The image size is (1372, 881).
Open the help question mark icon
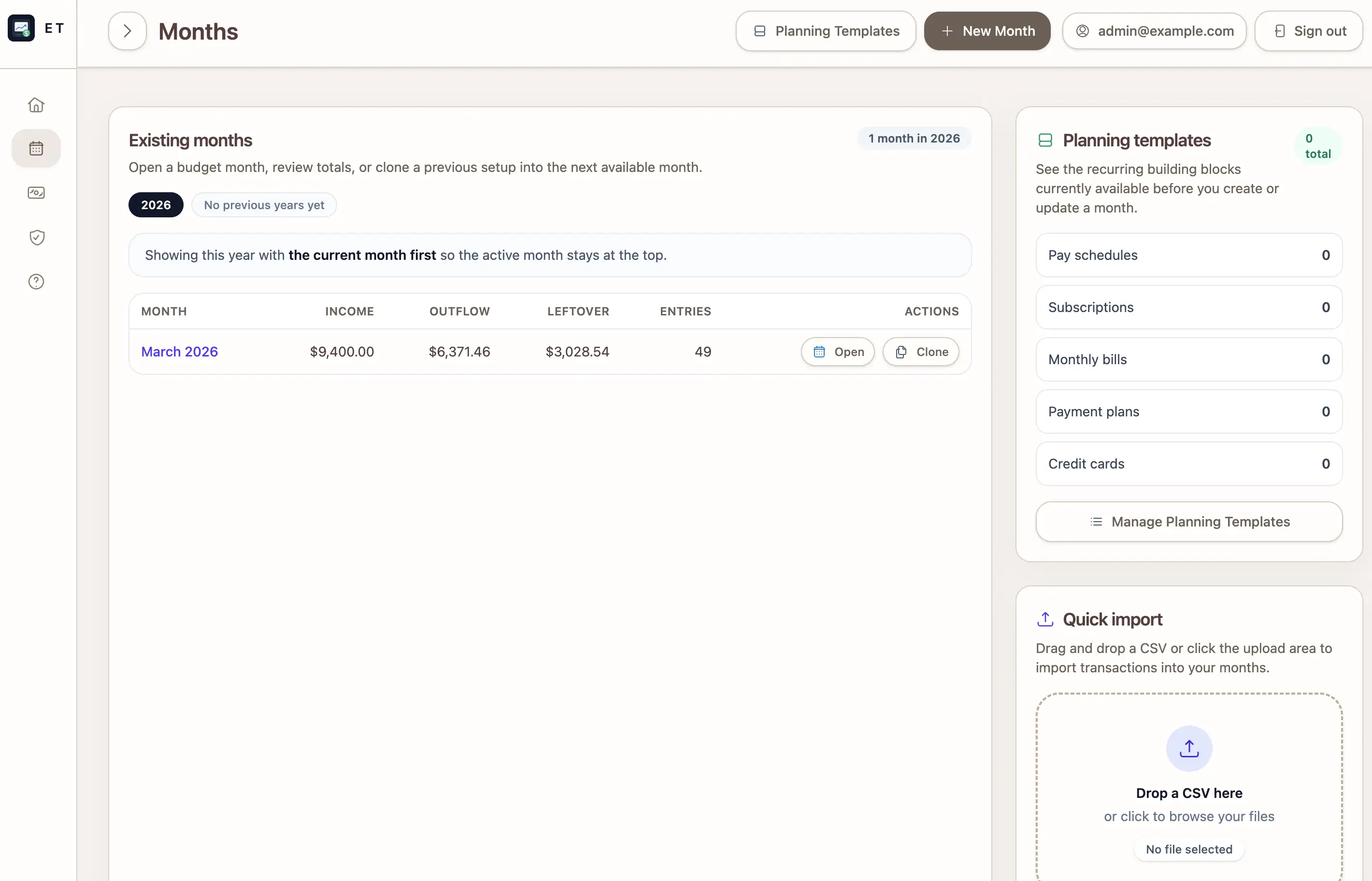point(36,282)
